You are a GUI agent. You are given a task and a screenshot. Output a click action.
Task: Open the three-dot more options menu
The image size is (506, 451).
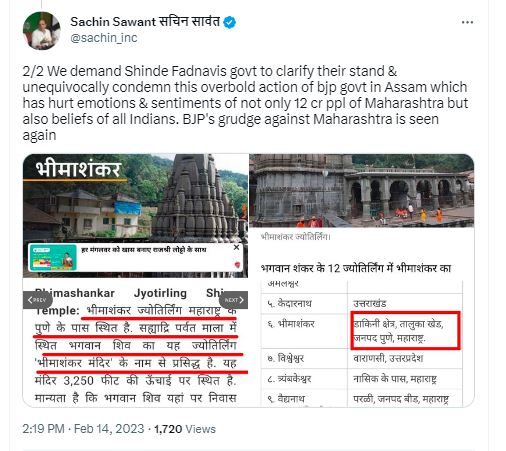[467, 22]
